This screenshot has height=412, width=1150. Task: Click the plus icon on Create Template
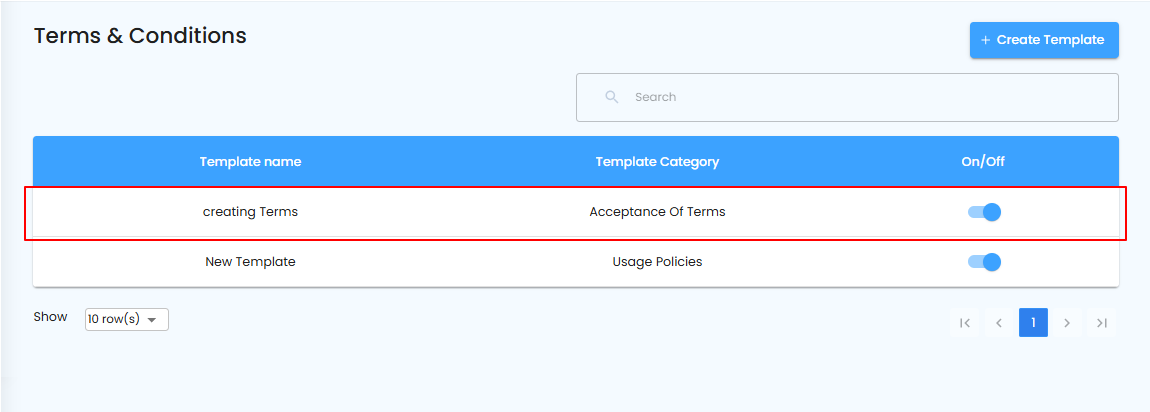click(x=986, y=40)
